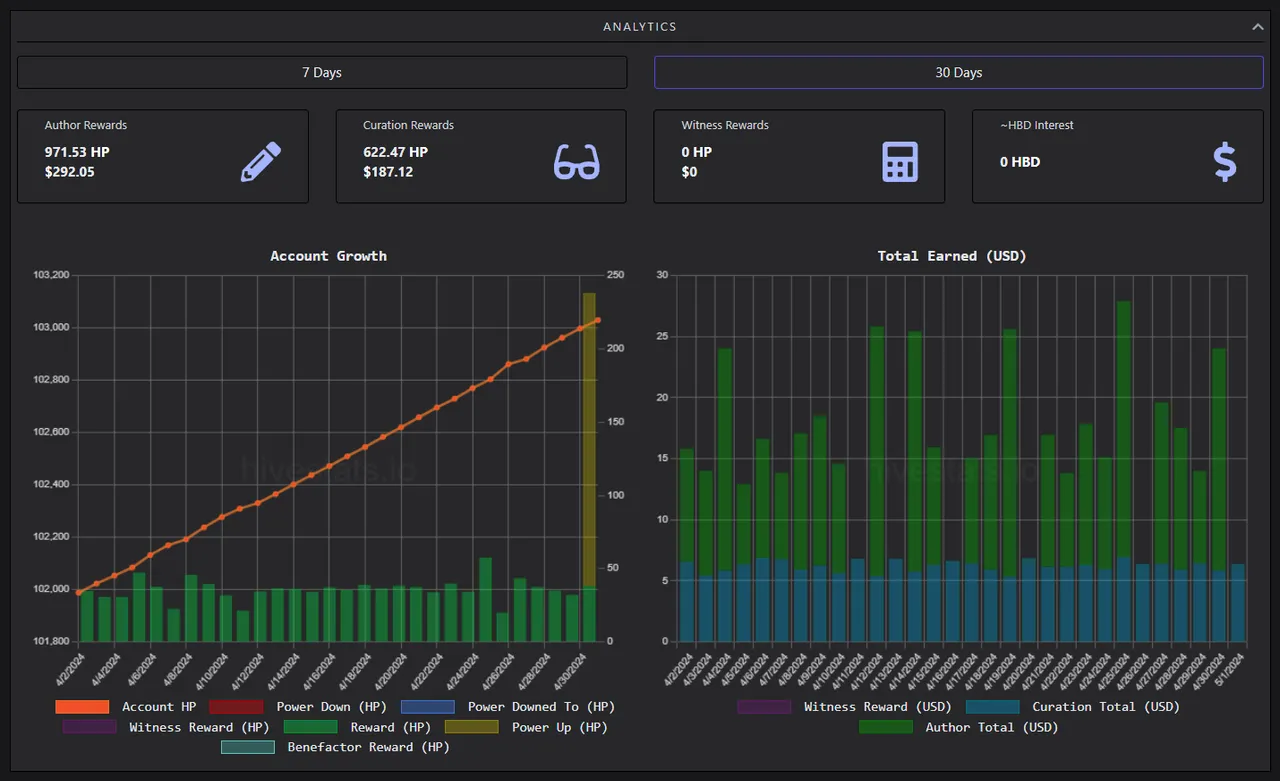This screenshot has width=1280, height=781.
Task: Click the Witness Reward (USD) purple swatch
Action: coord(764,707)
